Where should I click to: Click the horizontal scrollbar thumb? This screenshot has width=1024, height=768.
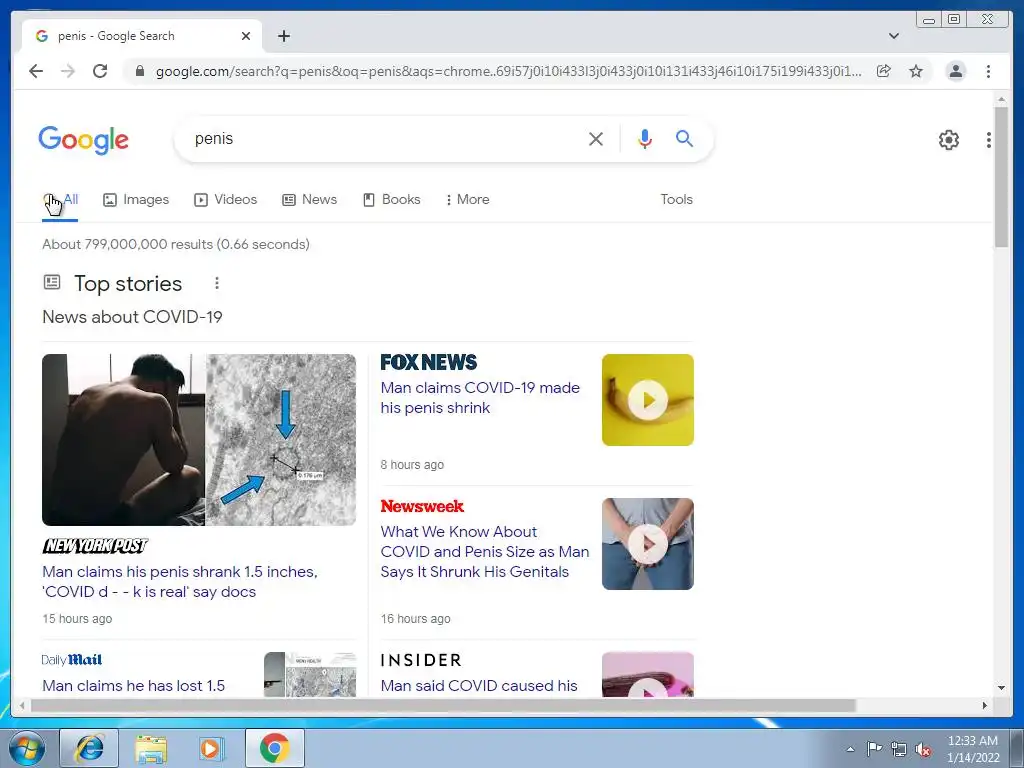click(x=443, y=705)
